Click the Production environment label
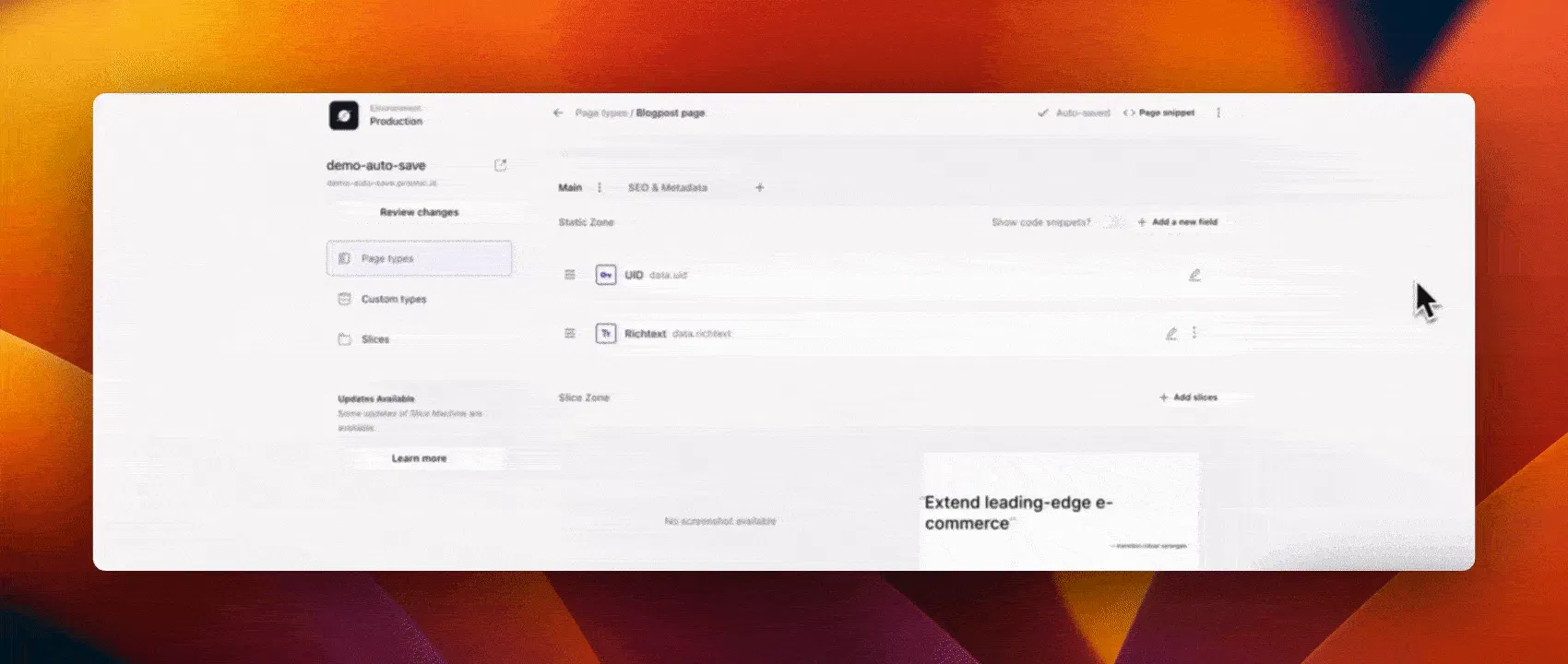Screen dimensions: 1568x664 (397, 121)
